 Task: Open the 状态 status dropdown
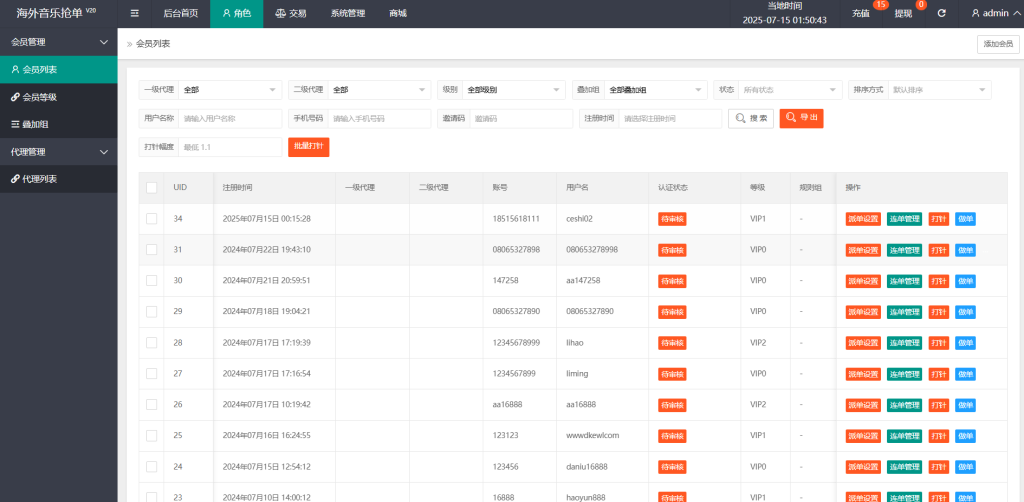pos(791,89)
